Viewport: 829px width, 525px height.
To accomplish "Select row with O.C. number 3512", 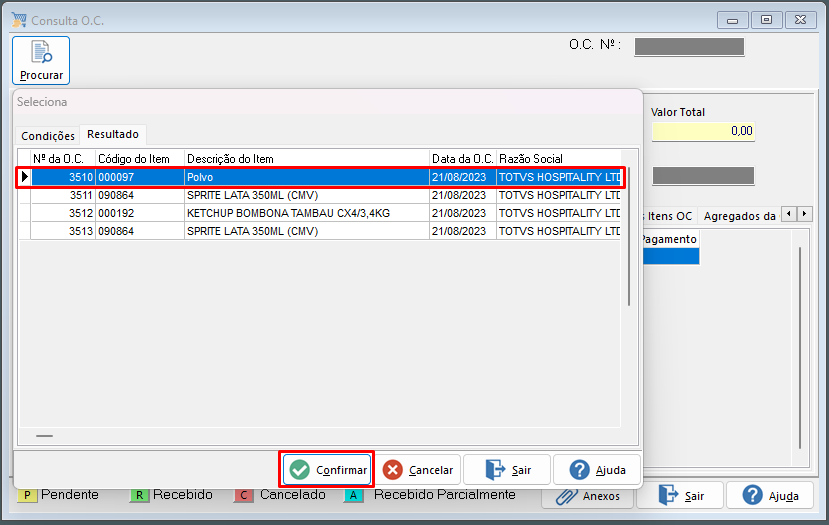I will (x=320, y=213).
